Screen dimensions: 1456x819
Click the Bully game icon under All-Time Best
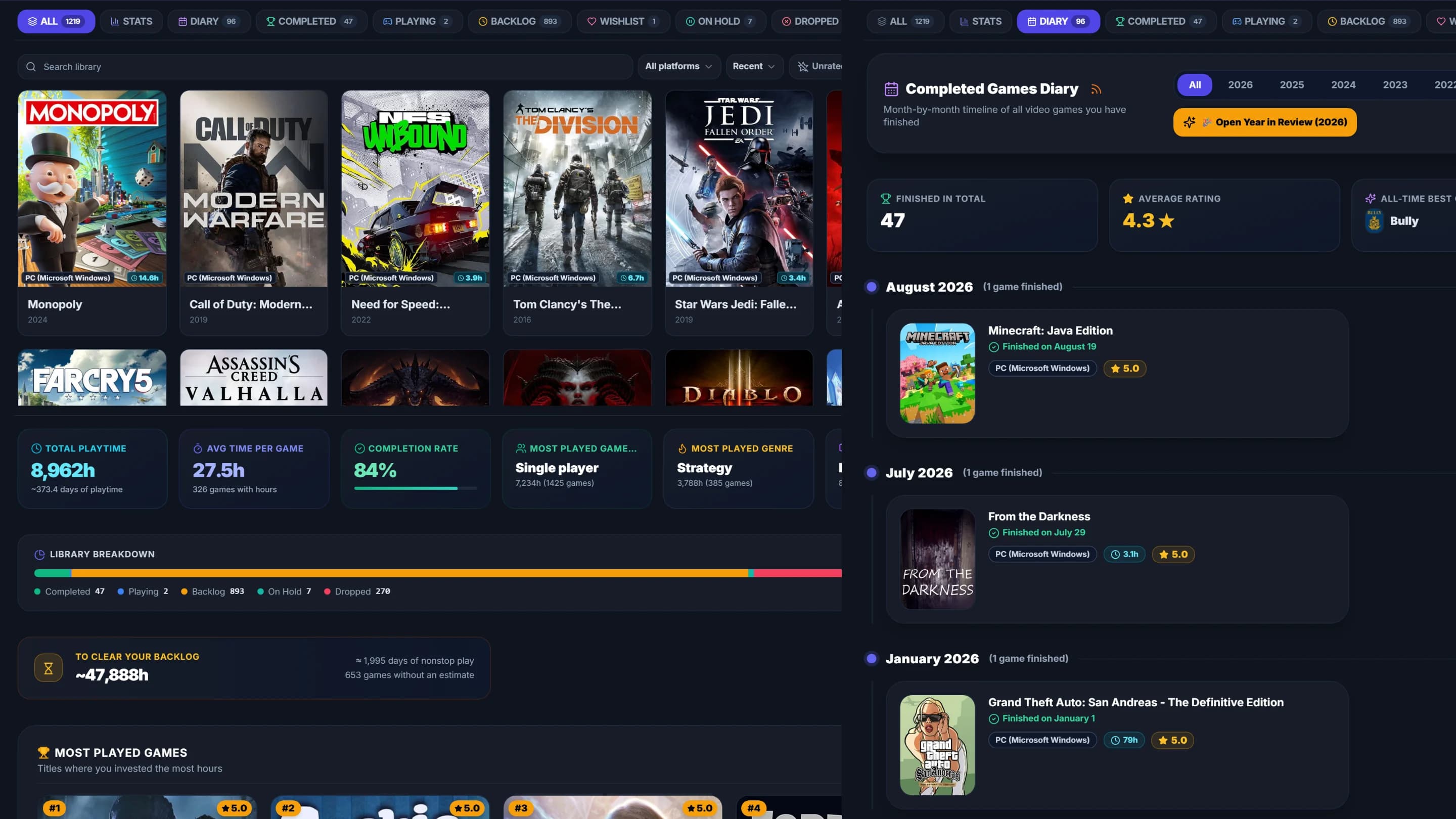(1374, 221)
